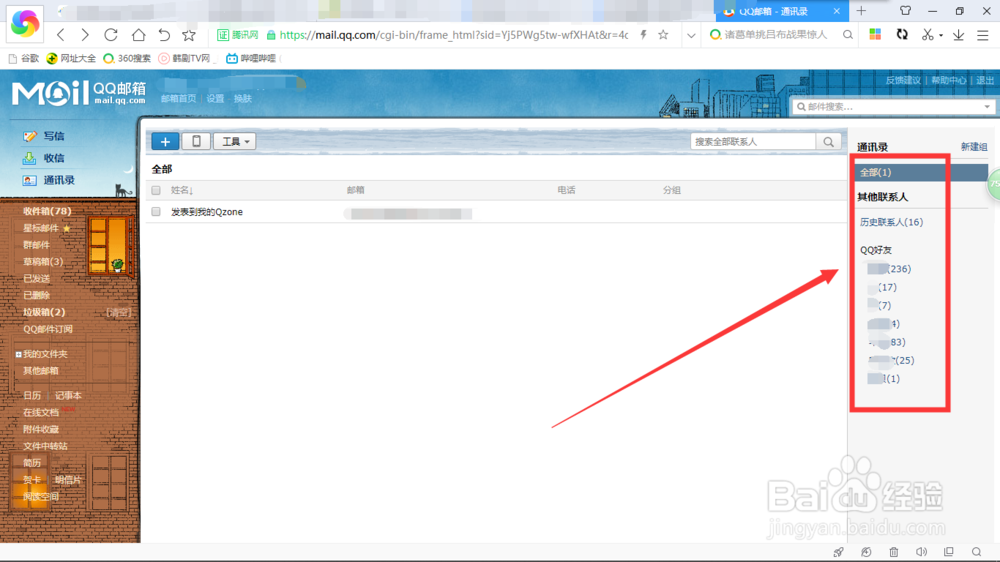Open the 谷歌 bookmark
Image resolution: width=1000 pixels, height=562 pixels.
click(x=24, y=58)
